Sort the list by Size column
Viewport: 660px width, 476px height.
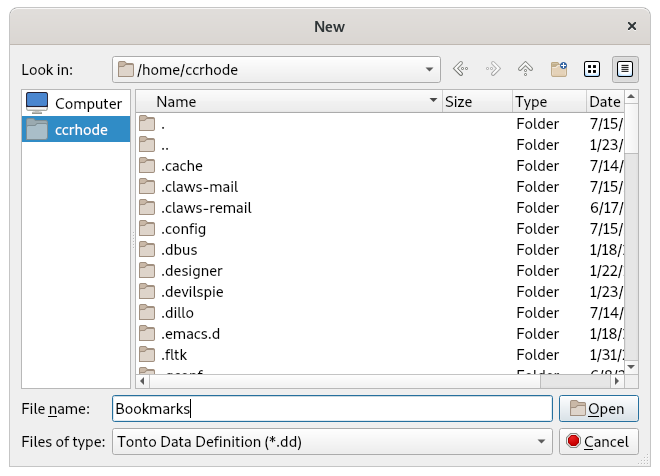pos(477,101)
